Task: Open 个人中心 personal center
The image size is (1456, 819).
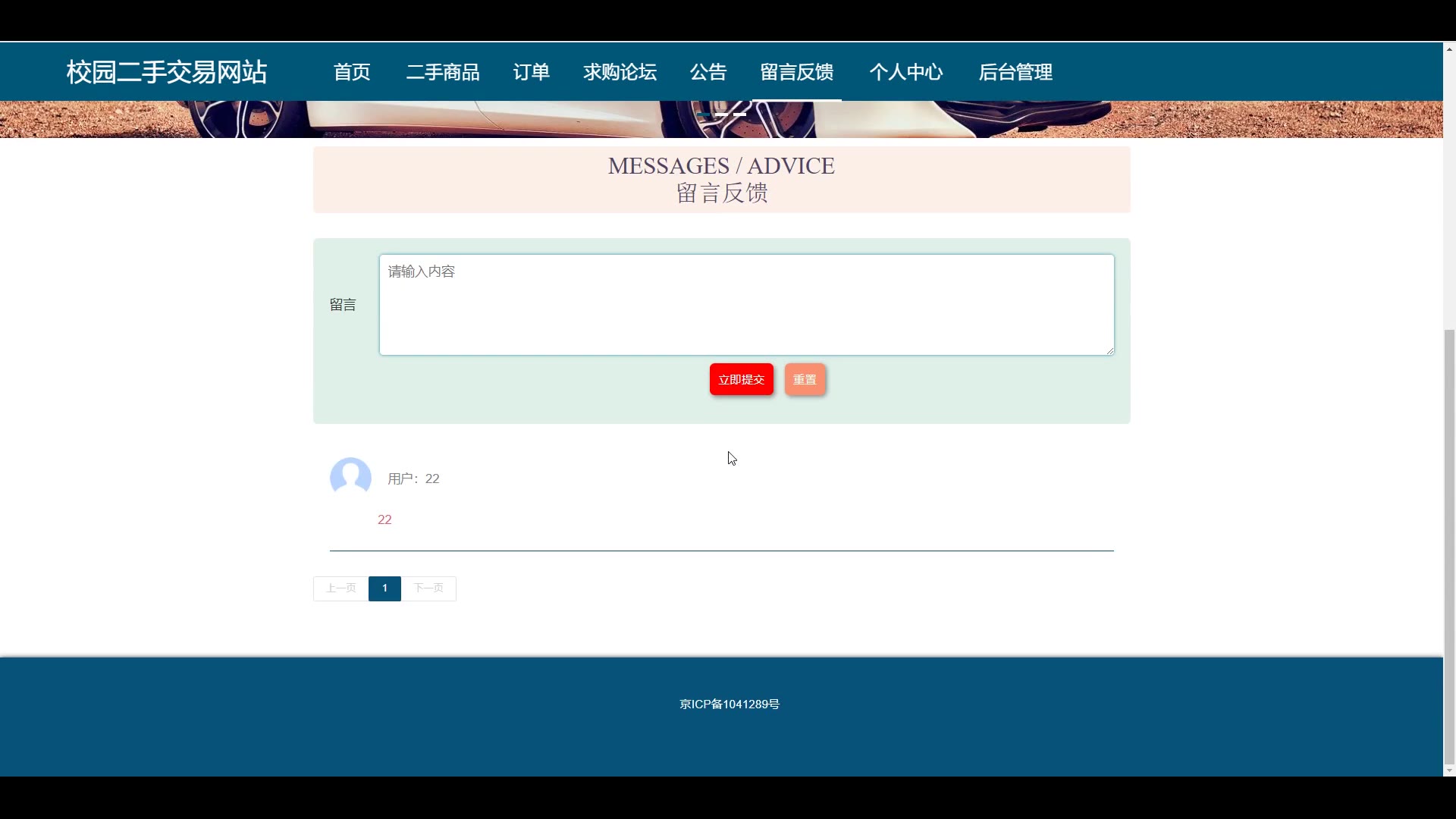Action: (x=906, y=72)
